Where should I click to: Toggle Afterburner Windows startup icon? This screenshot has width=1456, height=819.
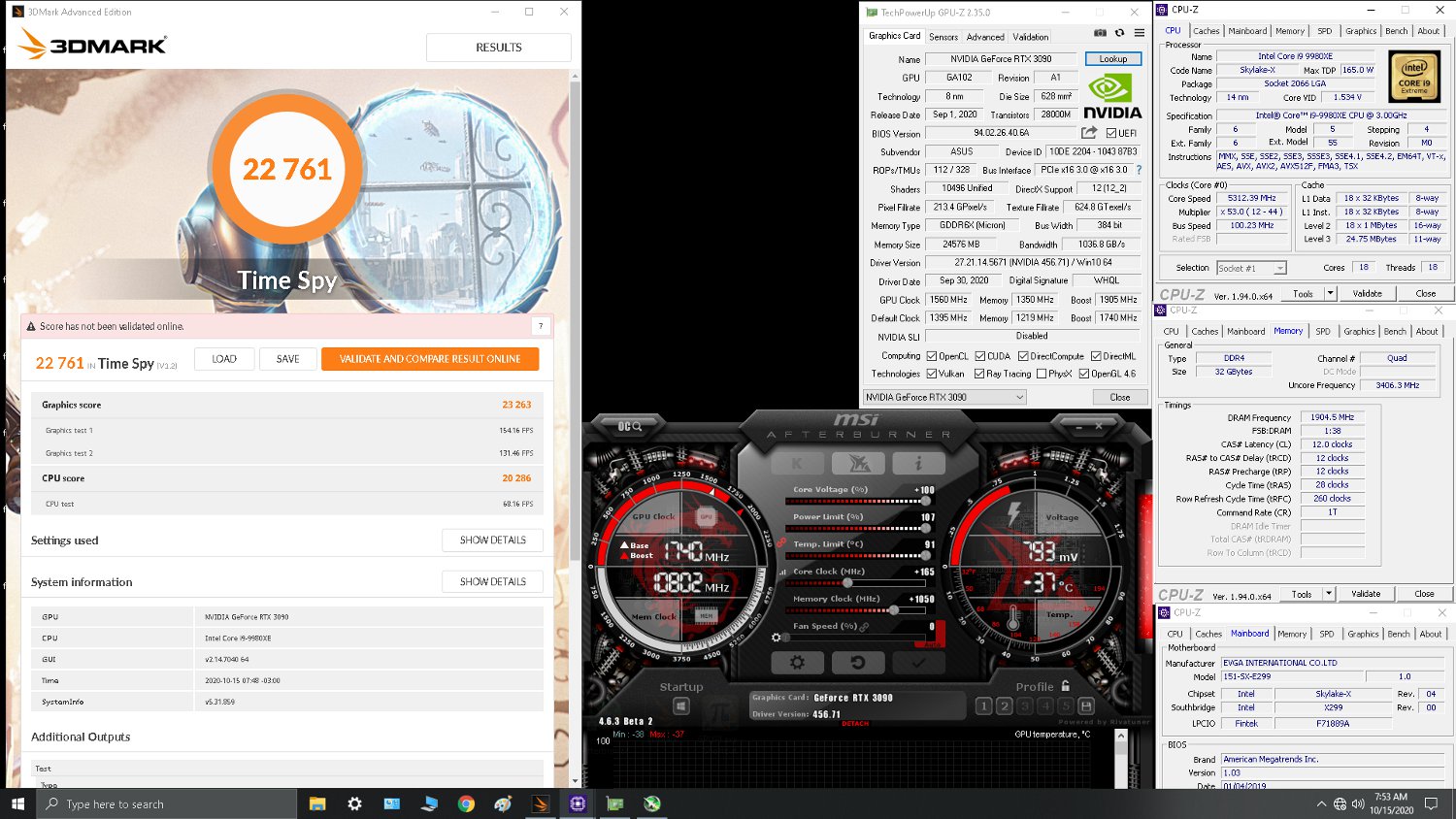[681, 706]
